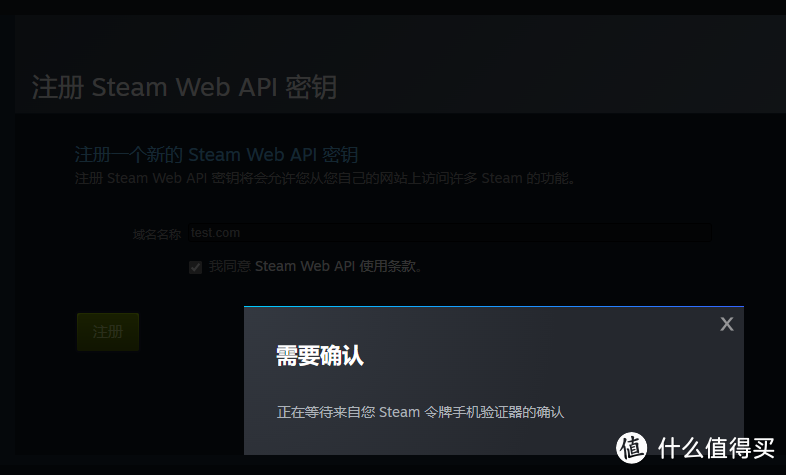Click the 需要确认 dialog title
The width and height of the screenshot is (786, 475).
point(320,356)
